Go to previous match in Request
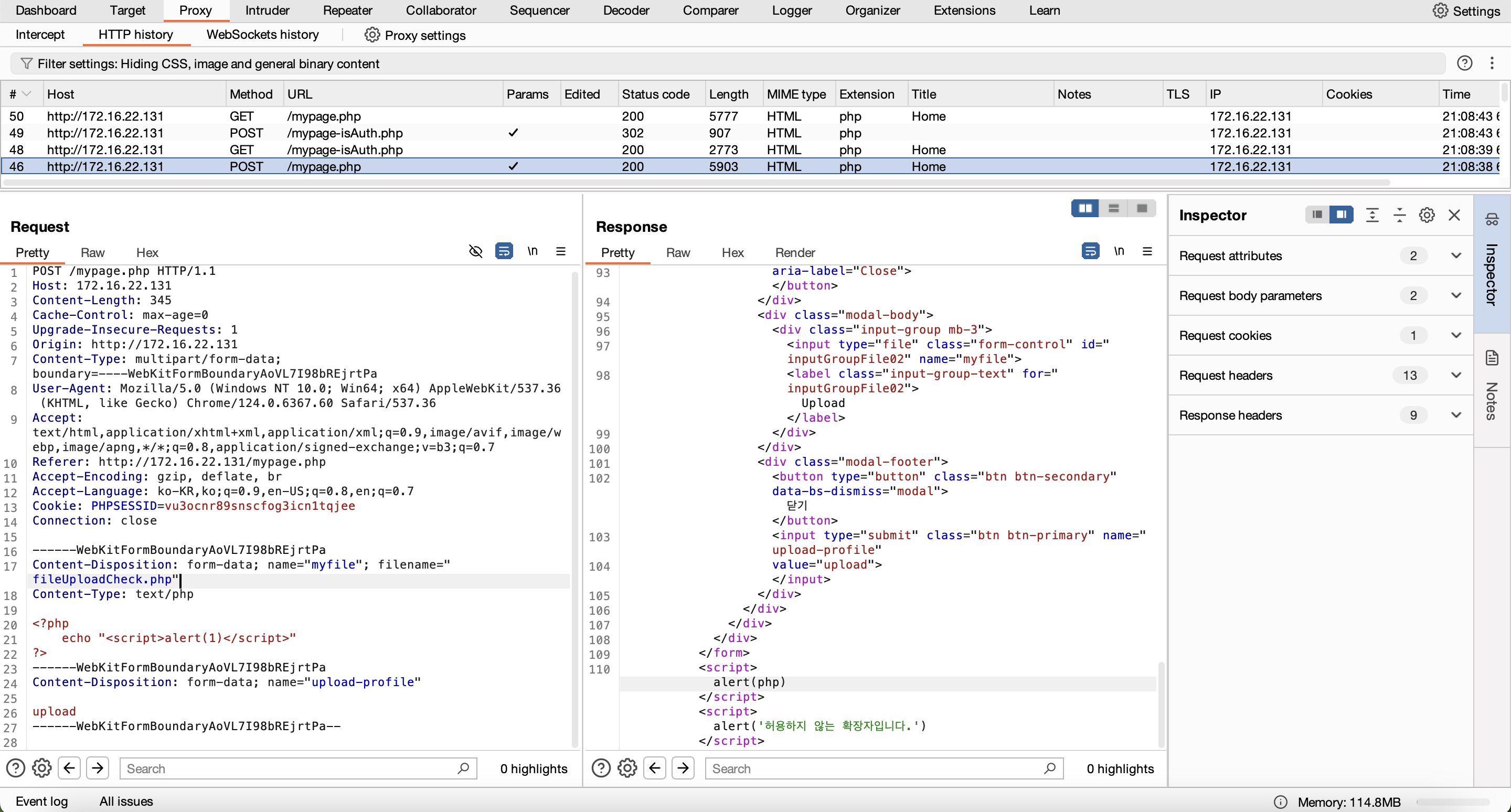 69,768
